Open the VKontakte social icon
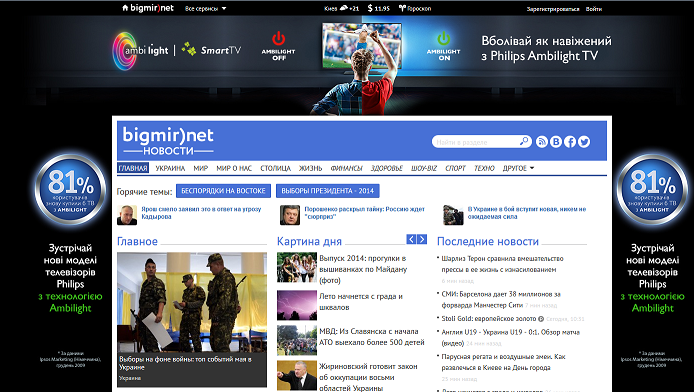 tap(556, 142)
